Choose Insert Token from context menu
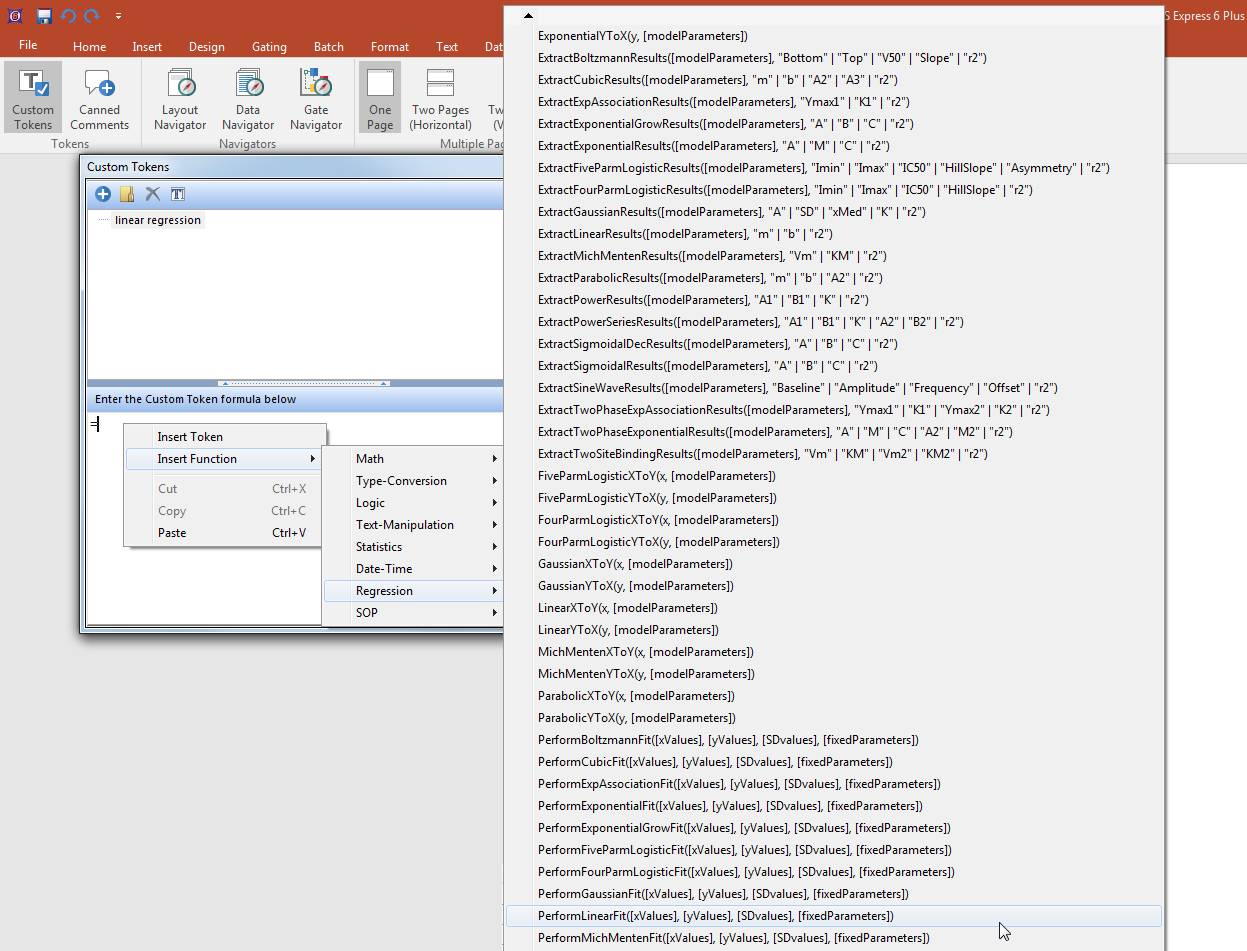 [x=190, y=437]
